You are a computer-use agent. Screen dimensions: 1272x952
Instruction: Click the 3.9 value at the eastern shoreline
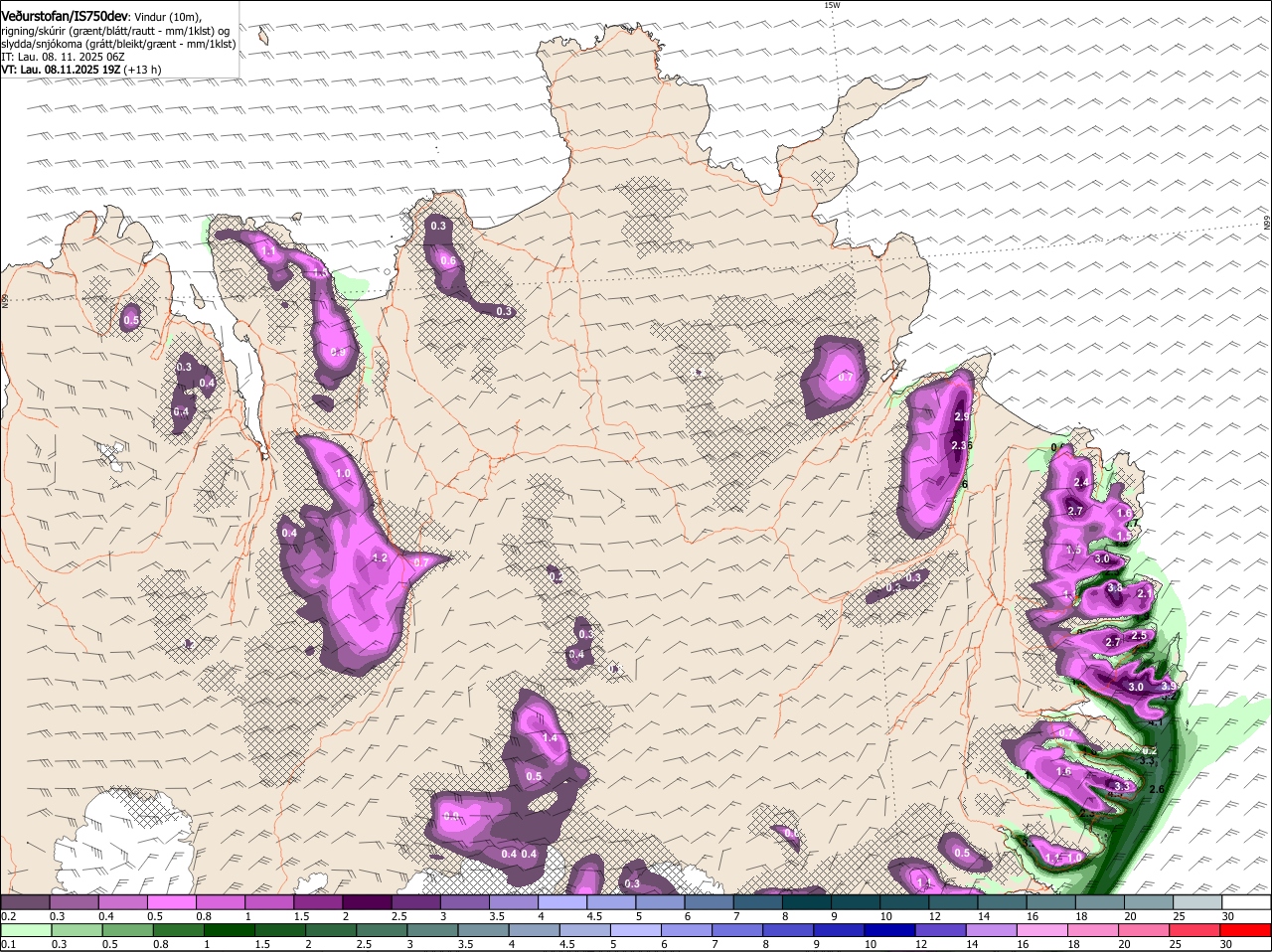(1169, 687)
